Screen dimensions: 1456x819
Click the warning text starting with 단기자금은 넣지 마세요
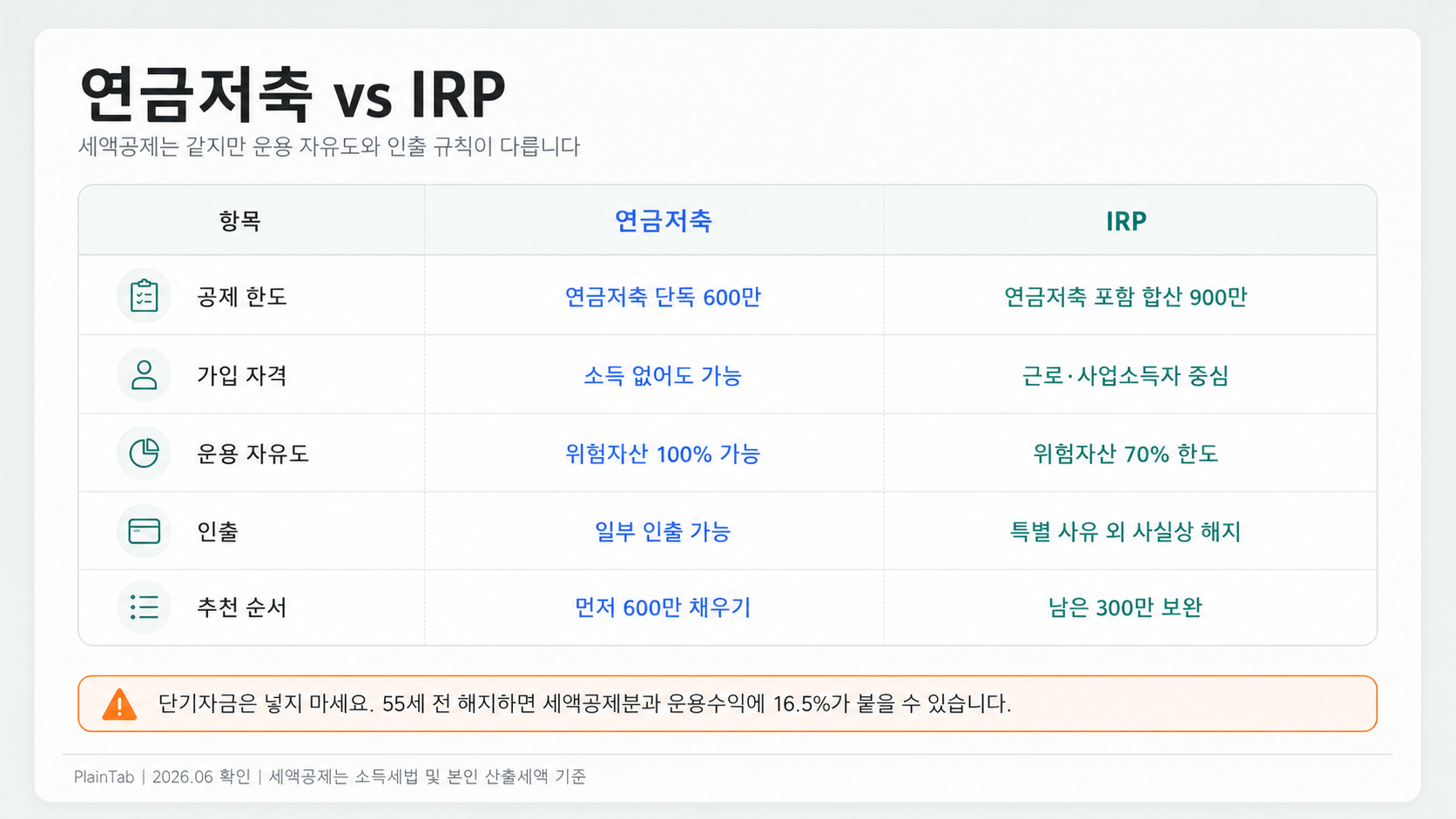(584, 703)
